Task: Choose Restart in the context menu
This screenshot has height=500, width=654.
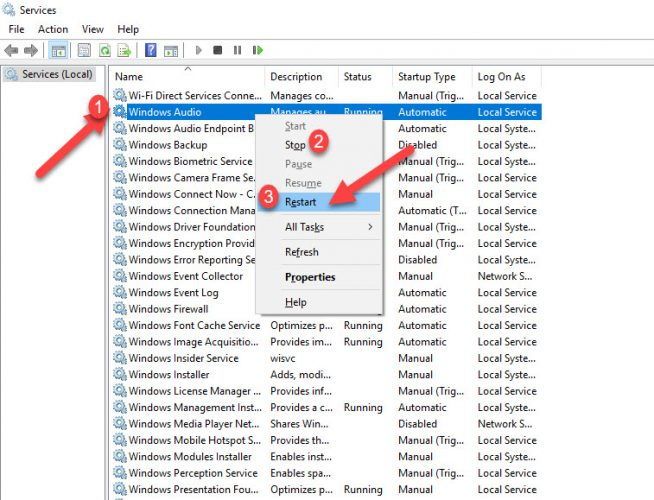Action: (x=319, y=202)
